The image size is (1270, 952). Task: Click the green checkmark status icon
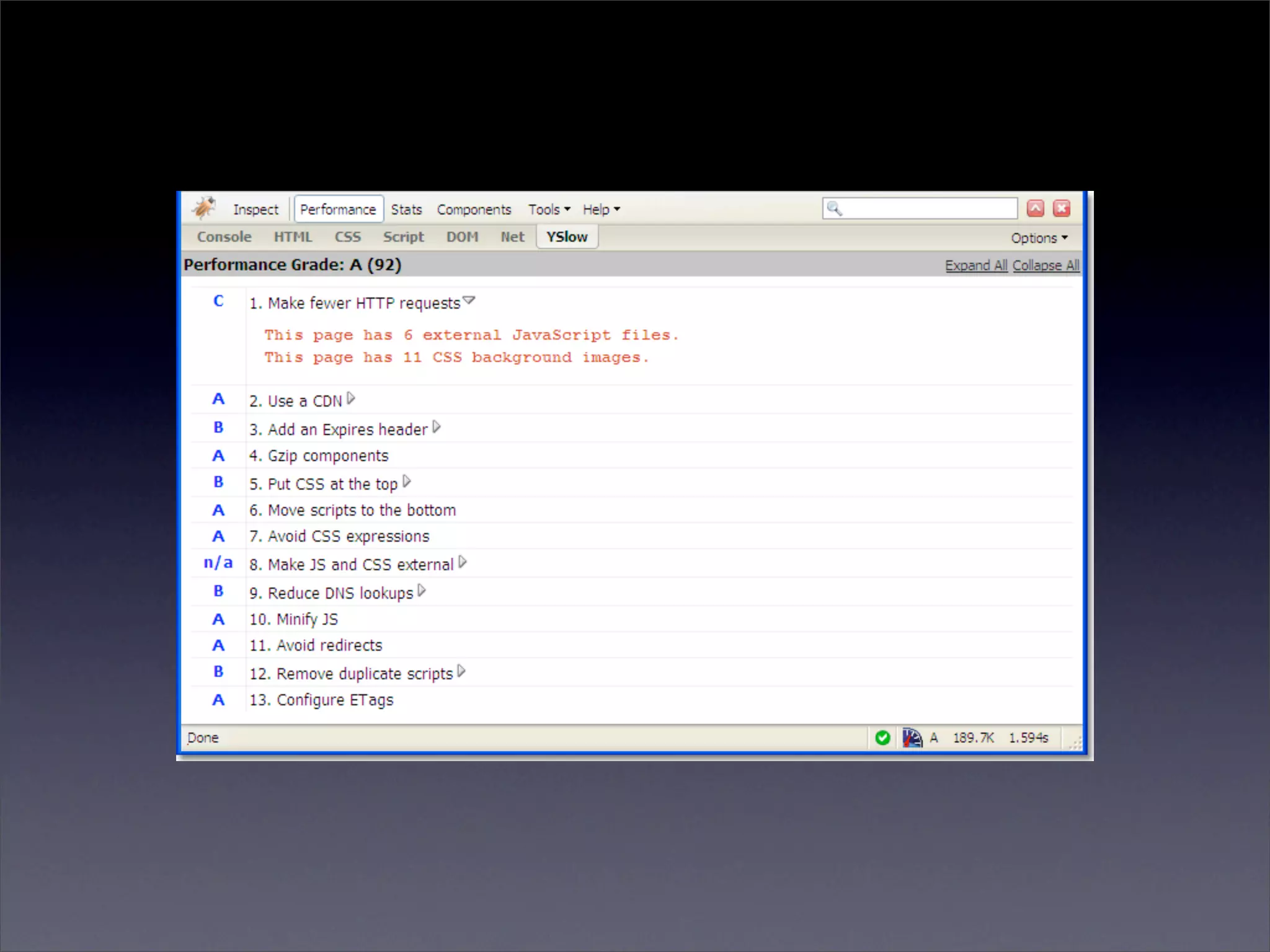click(x=882, y=738)
